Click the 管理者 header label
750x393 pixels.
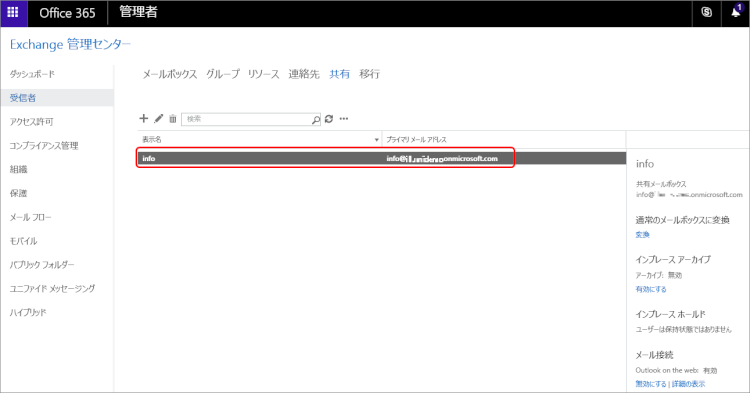pos(138,12)
